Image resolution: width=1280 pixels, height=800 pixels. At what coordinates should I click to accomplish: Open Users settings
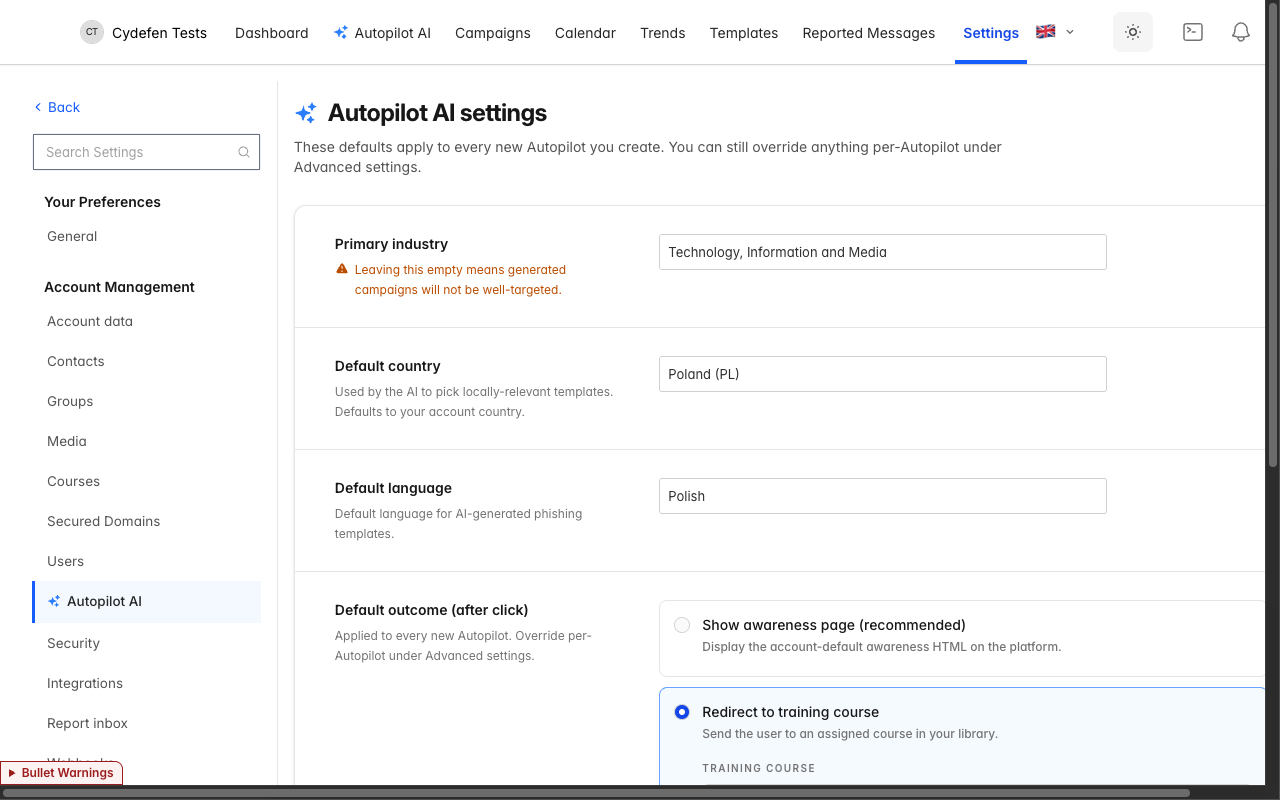point(65,561)
